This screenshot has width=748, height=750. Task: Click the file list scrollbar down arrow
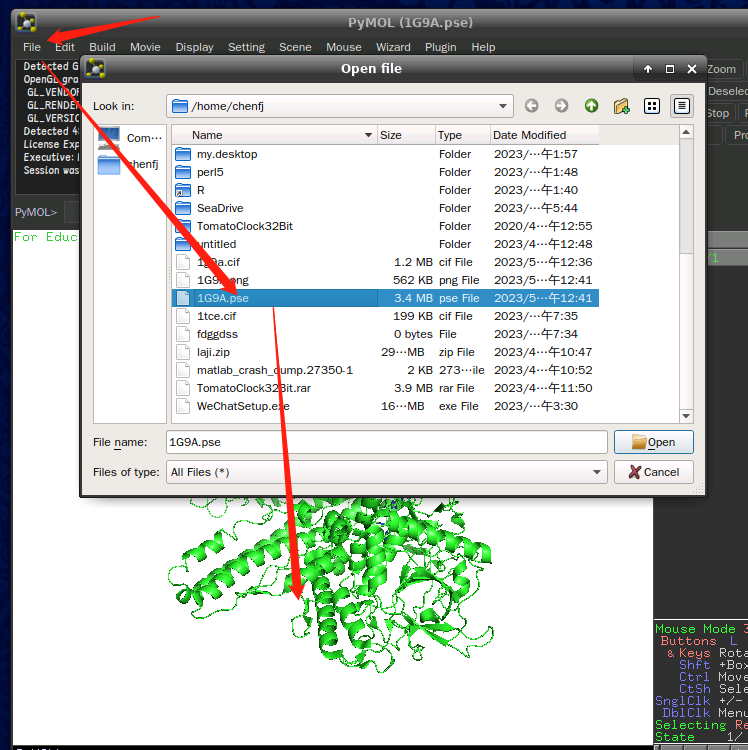click(x=686, y=416)
